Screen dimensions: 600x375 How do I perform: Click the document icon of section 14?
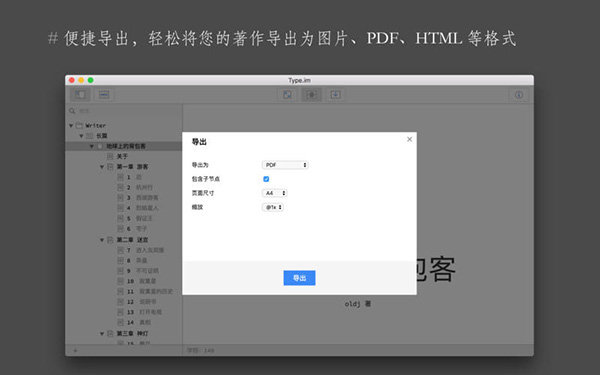[120, 323]
